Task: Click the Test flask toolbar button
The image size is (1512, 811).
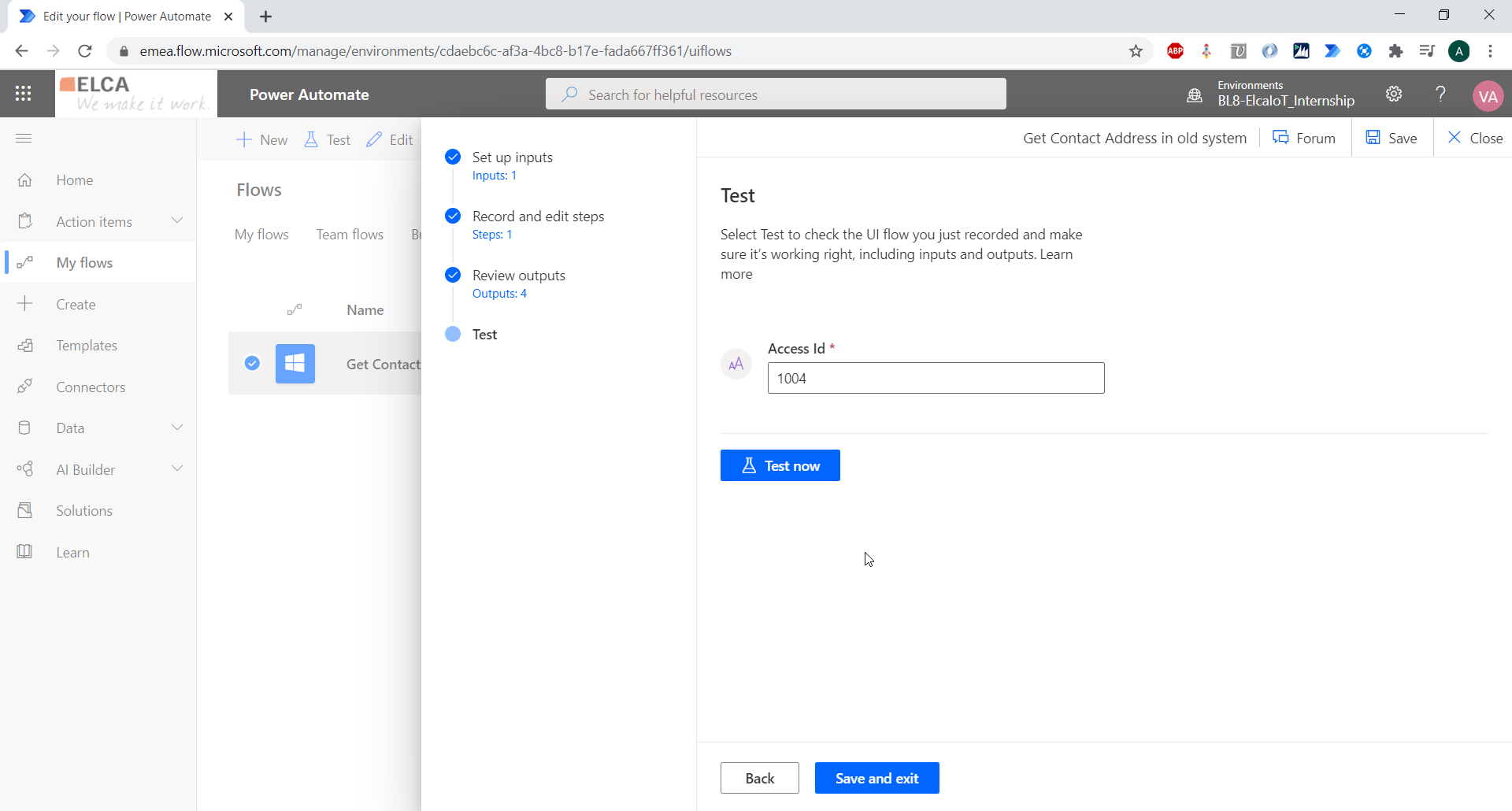Action: [328, 139]
